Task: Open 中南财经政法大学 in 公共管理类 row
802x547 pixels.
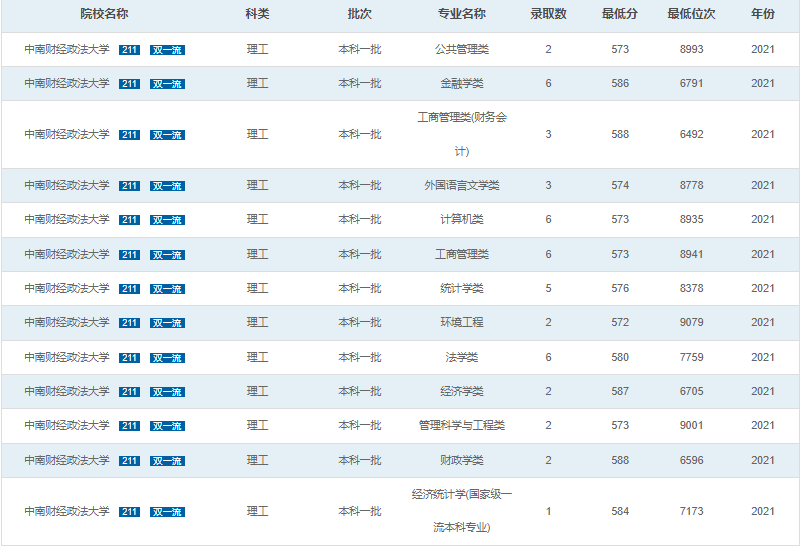Action: click(67, 49)
